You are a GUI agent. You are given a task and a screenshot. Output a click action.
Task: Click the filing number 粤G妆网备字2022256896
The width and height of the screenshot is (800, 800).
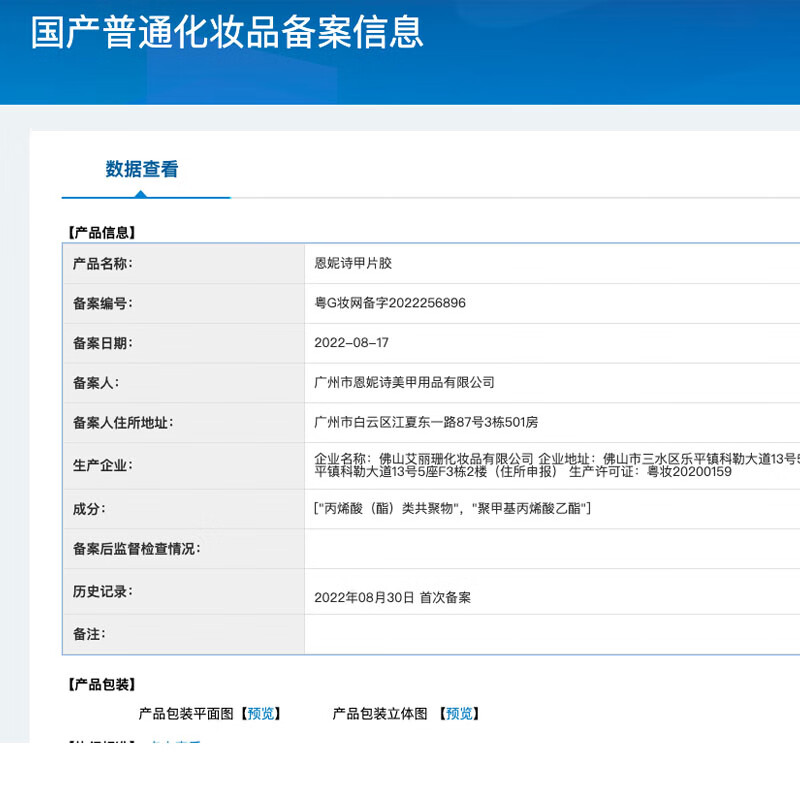tap(390, 303)
